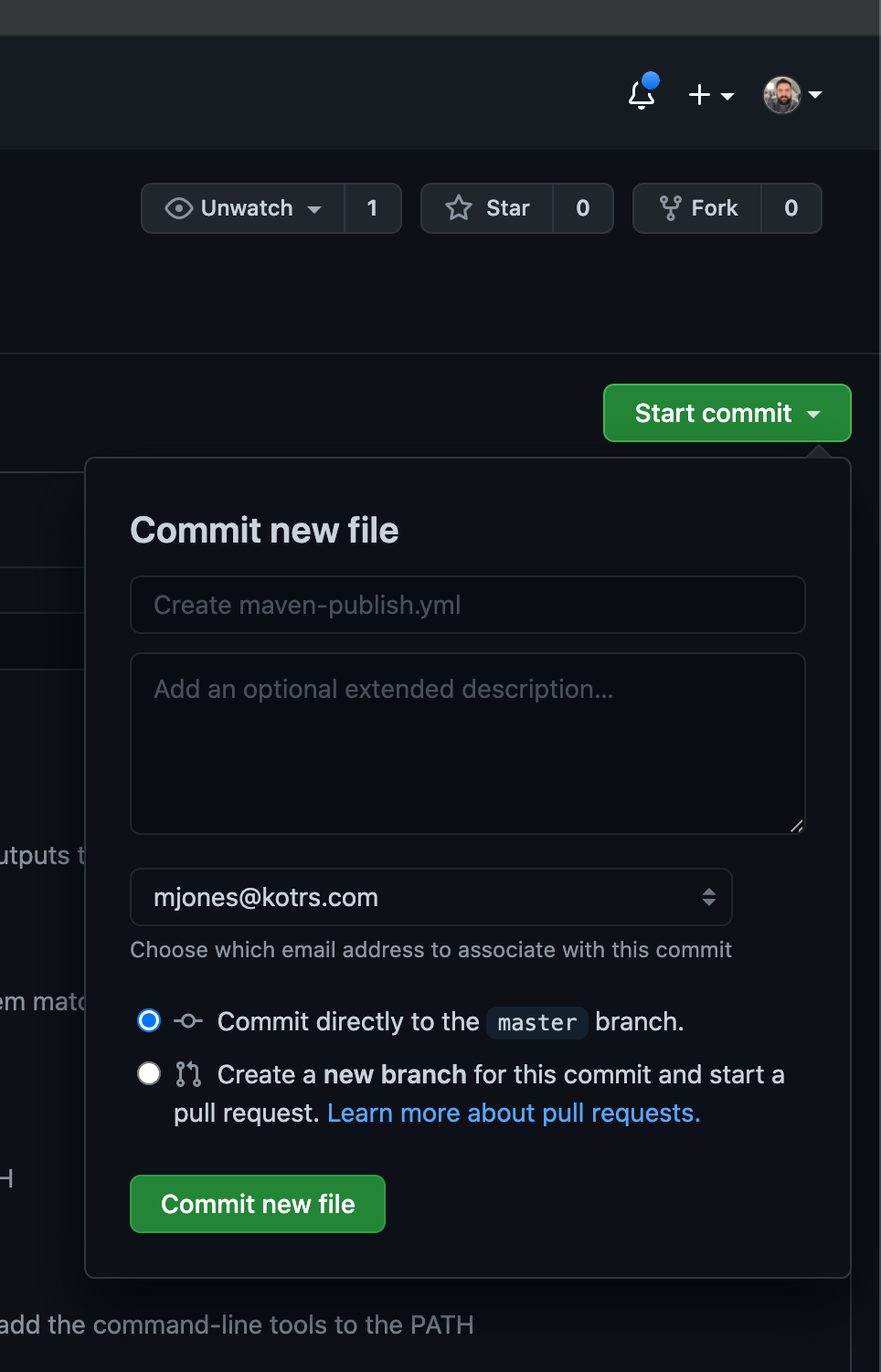Open Learn more about pull requests link
Screen dimensions: 881x1372
click(x=514, y=1113)
